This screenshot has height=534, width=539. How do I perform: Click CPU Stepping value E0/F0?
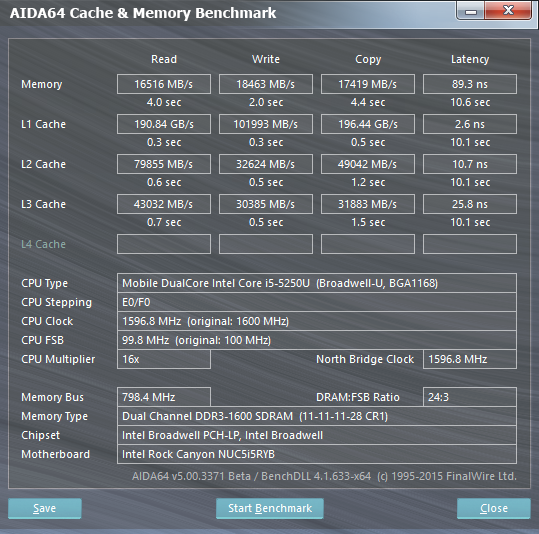pos(317,302)
